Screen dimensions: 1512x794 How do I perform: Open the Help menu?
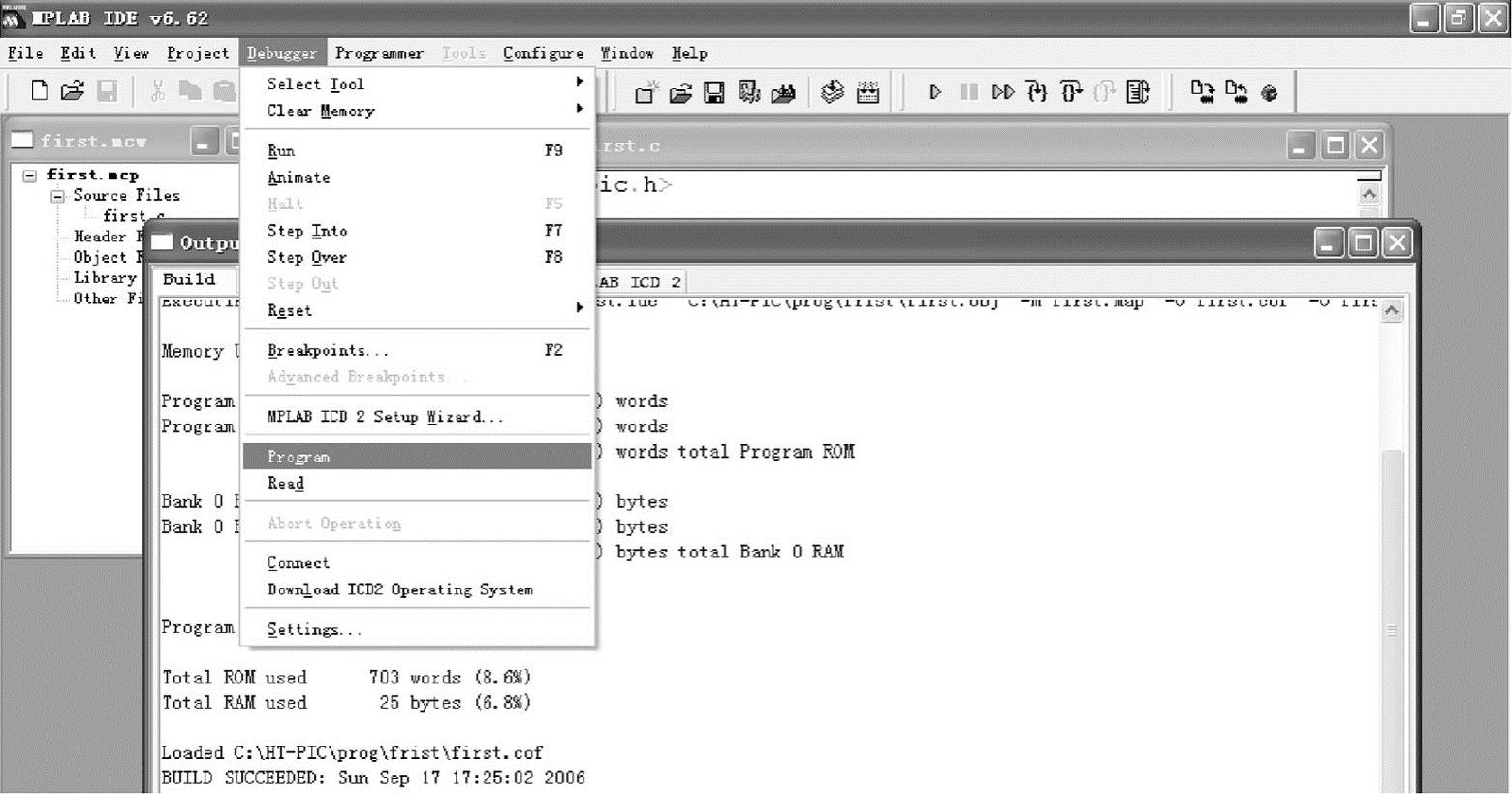click(689, 53)
